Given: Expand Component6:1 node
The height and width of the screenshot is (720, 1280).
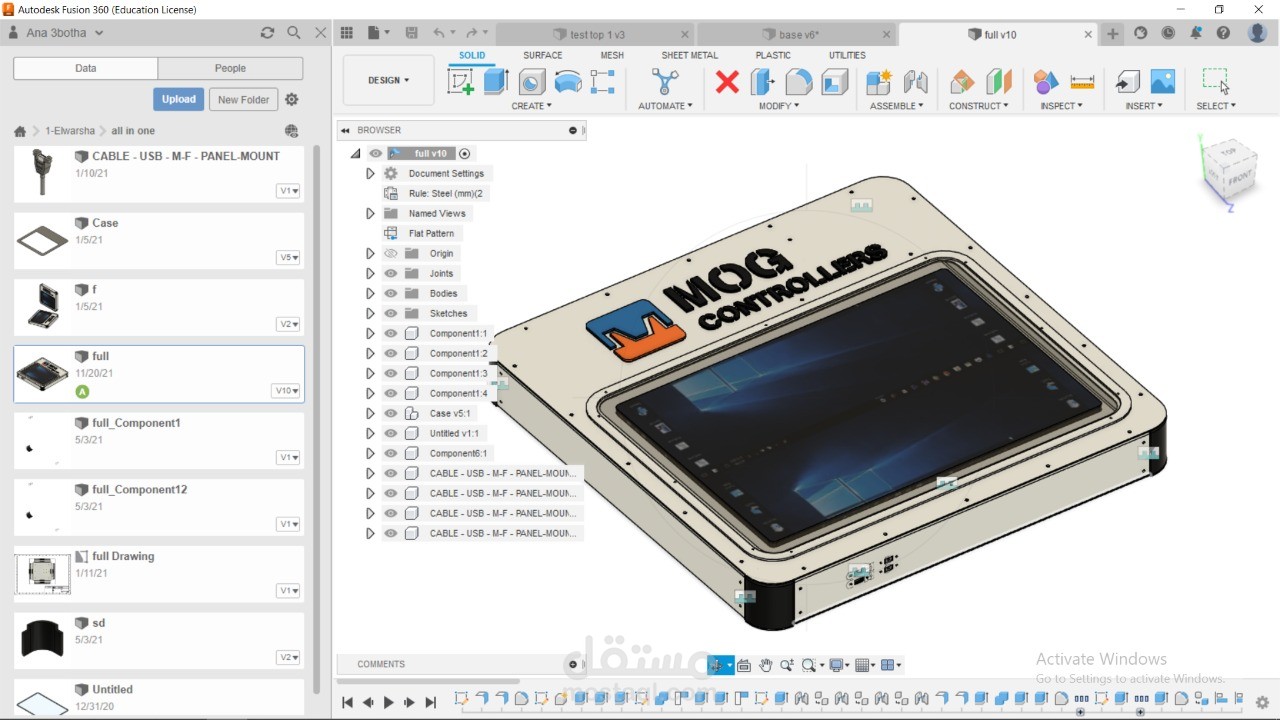Looking at the screenshot, I should (x=370, y=454).
